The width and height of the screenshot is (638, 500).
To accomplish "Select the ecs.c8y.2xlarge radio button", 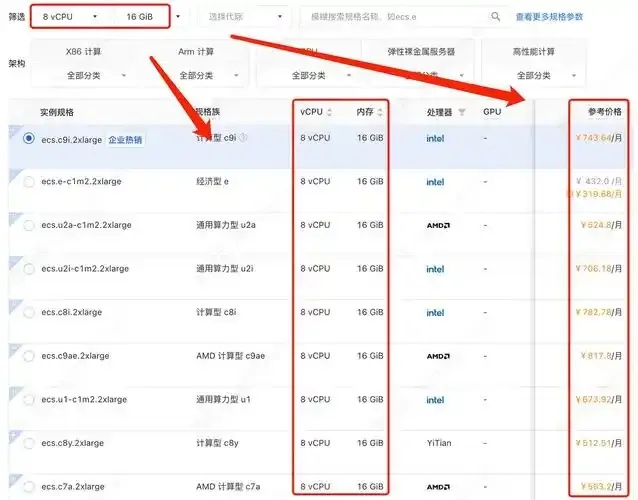I will (29, 443).
